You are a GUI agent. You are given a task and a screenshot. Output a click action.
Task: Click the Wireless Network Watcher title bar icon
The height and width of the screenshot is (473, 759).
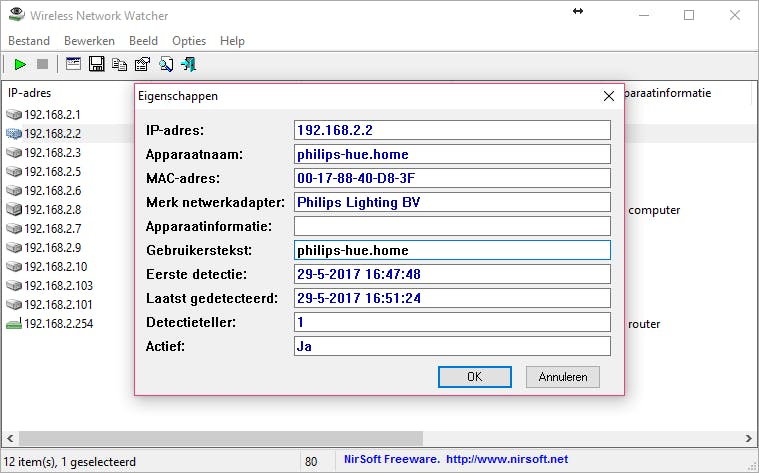(x=16, y=14)
